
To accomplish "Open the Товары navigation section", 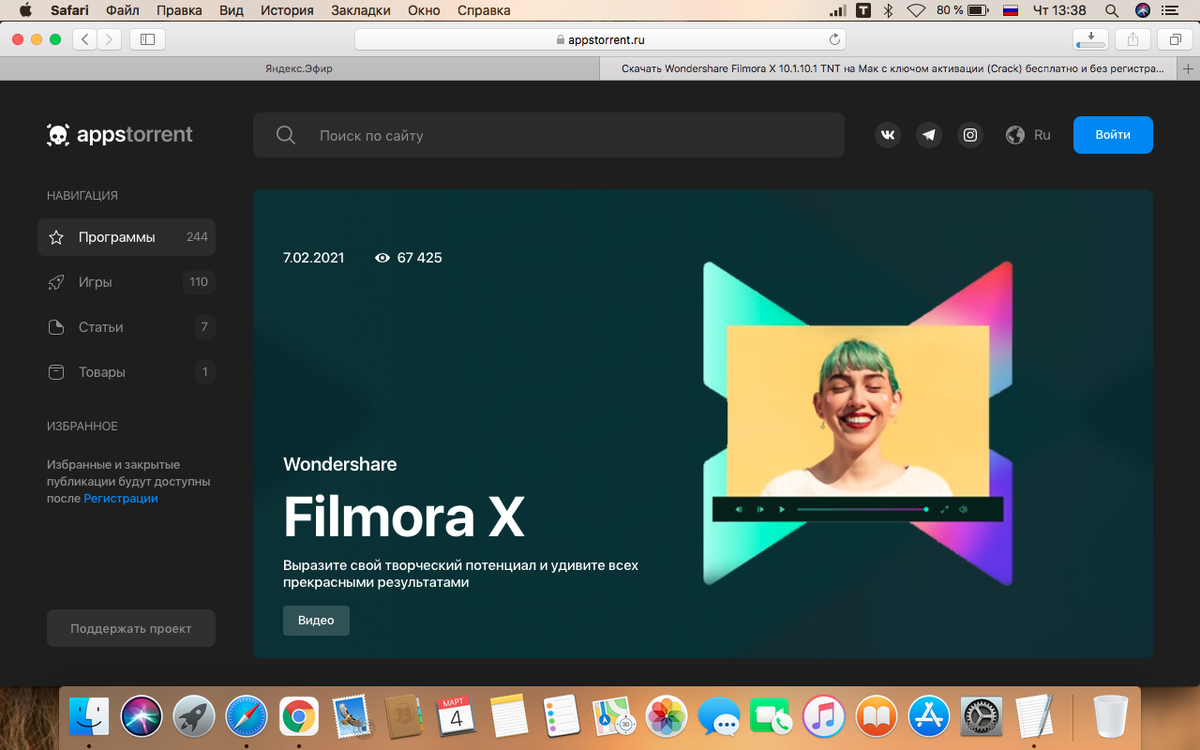I will click(x=126, y=372).
